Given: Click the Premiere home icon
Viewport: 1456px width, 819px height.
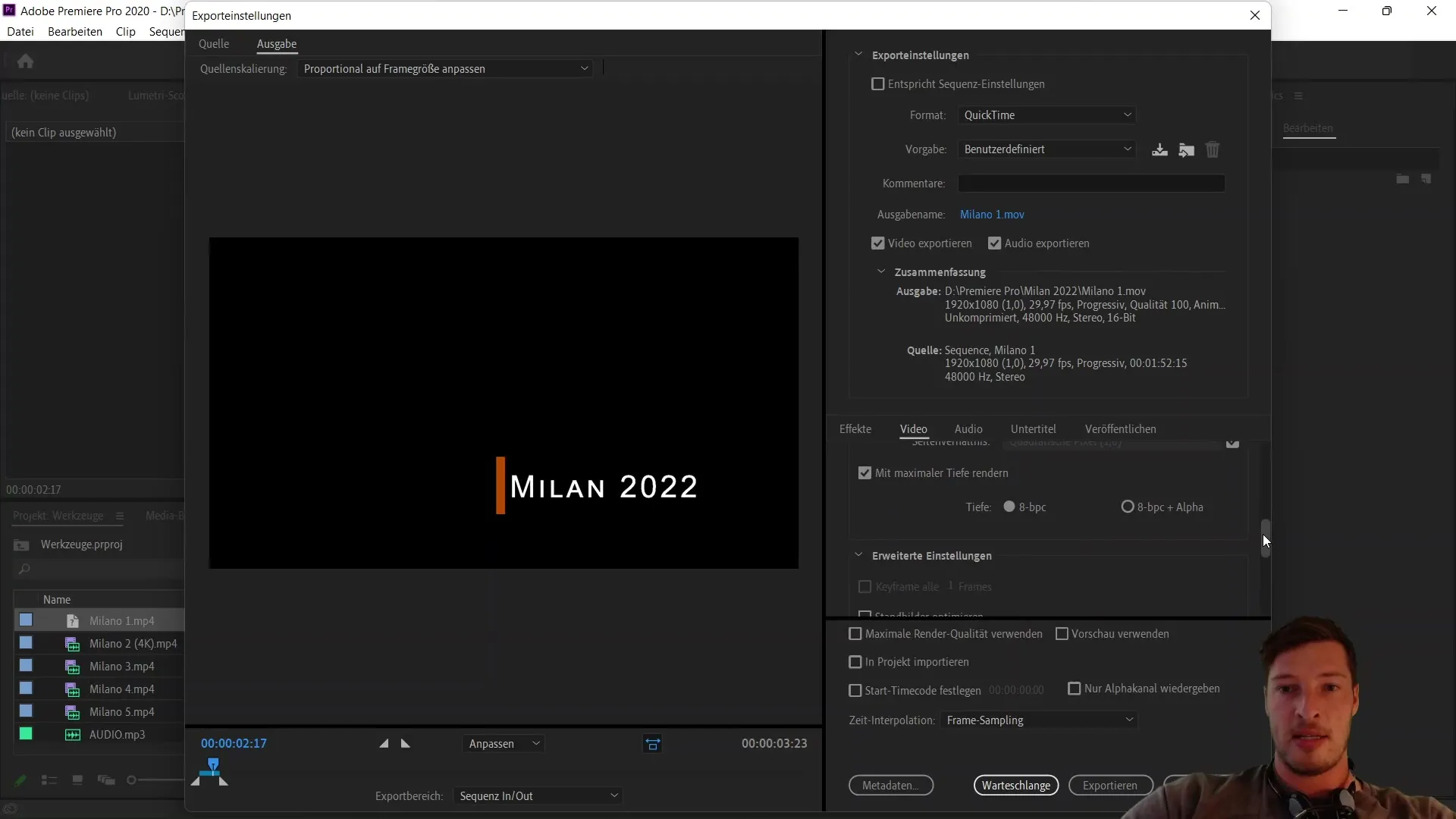Looking at the screenshot, I should pyautogui.click(x=25, y=61).
